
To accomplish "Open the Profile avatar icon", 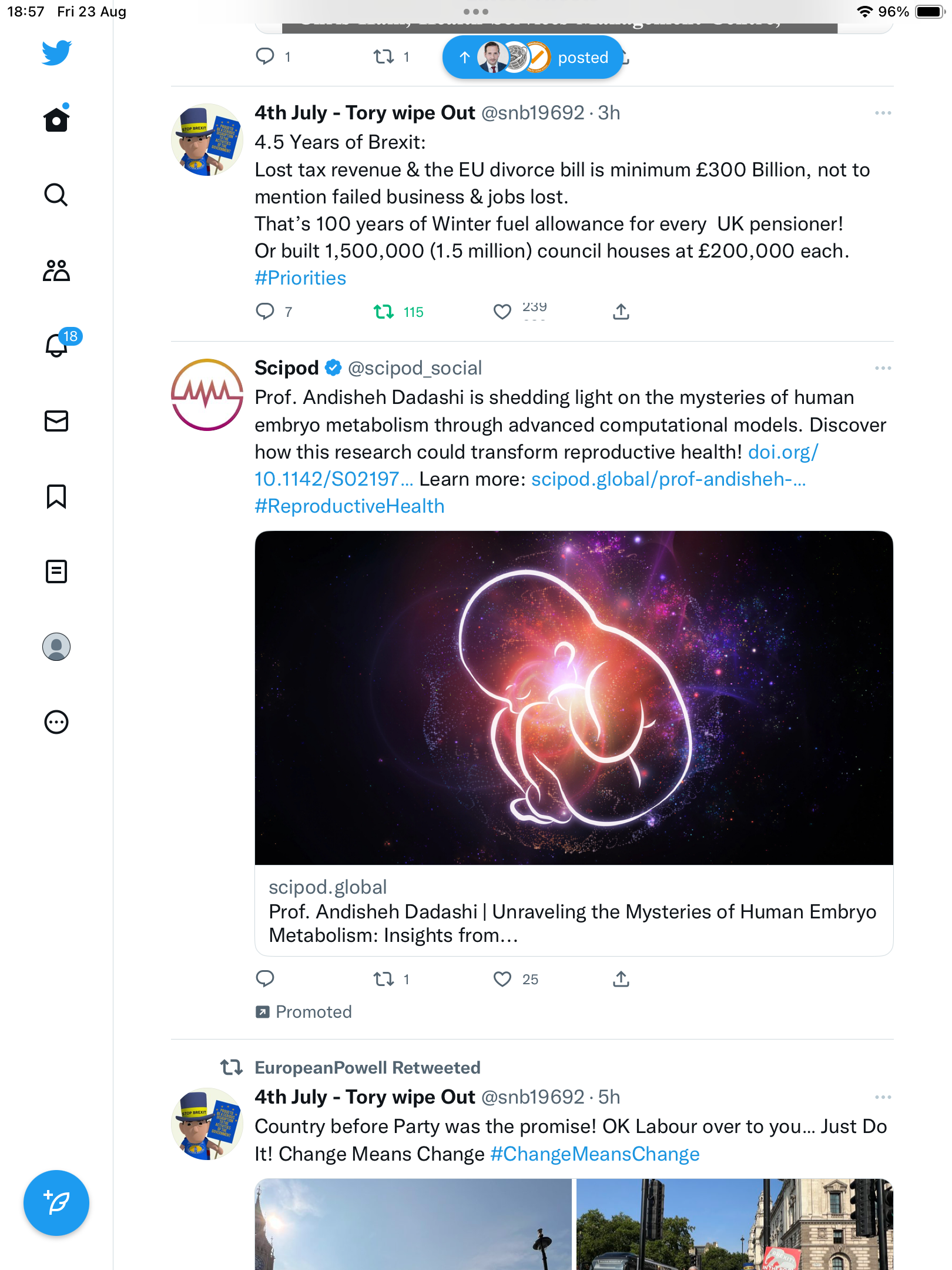I will tap(56, 647).
